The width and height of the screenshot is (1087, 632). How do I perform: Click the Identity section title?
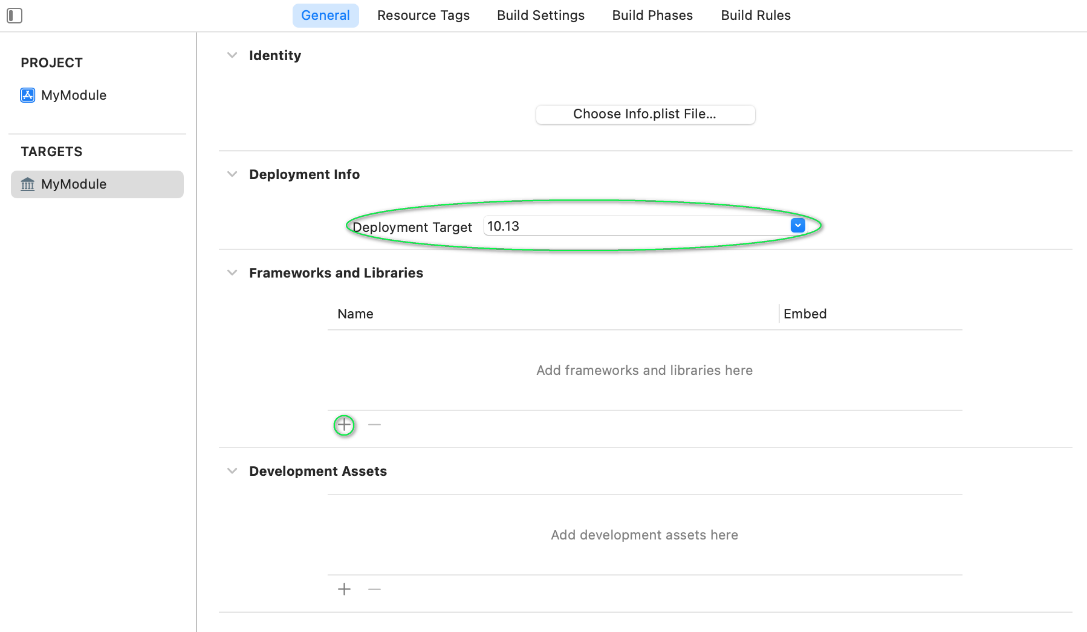[275, 55]
